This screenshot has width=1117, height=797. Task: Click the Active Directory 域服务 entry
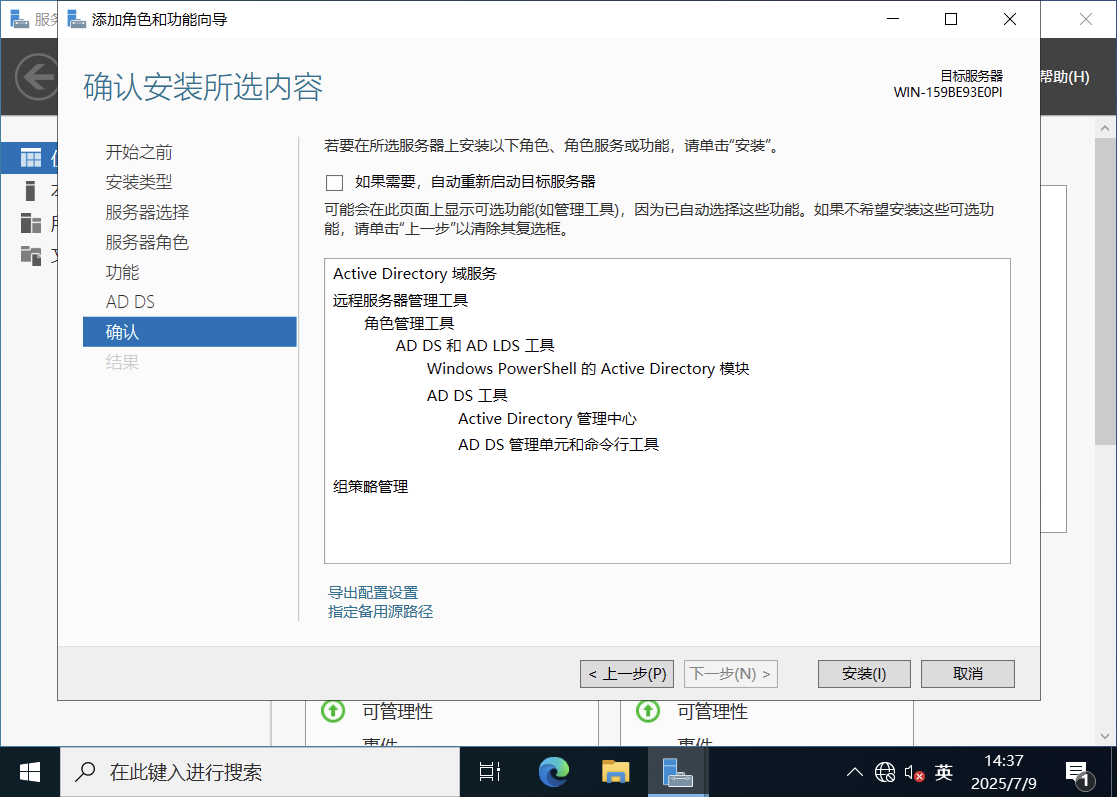pyautogui.click(x=415, y=274)
